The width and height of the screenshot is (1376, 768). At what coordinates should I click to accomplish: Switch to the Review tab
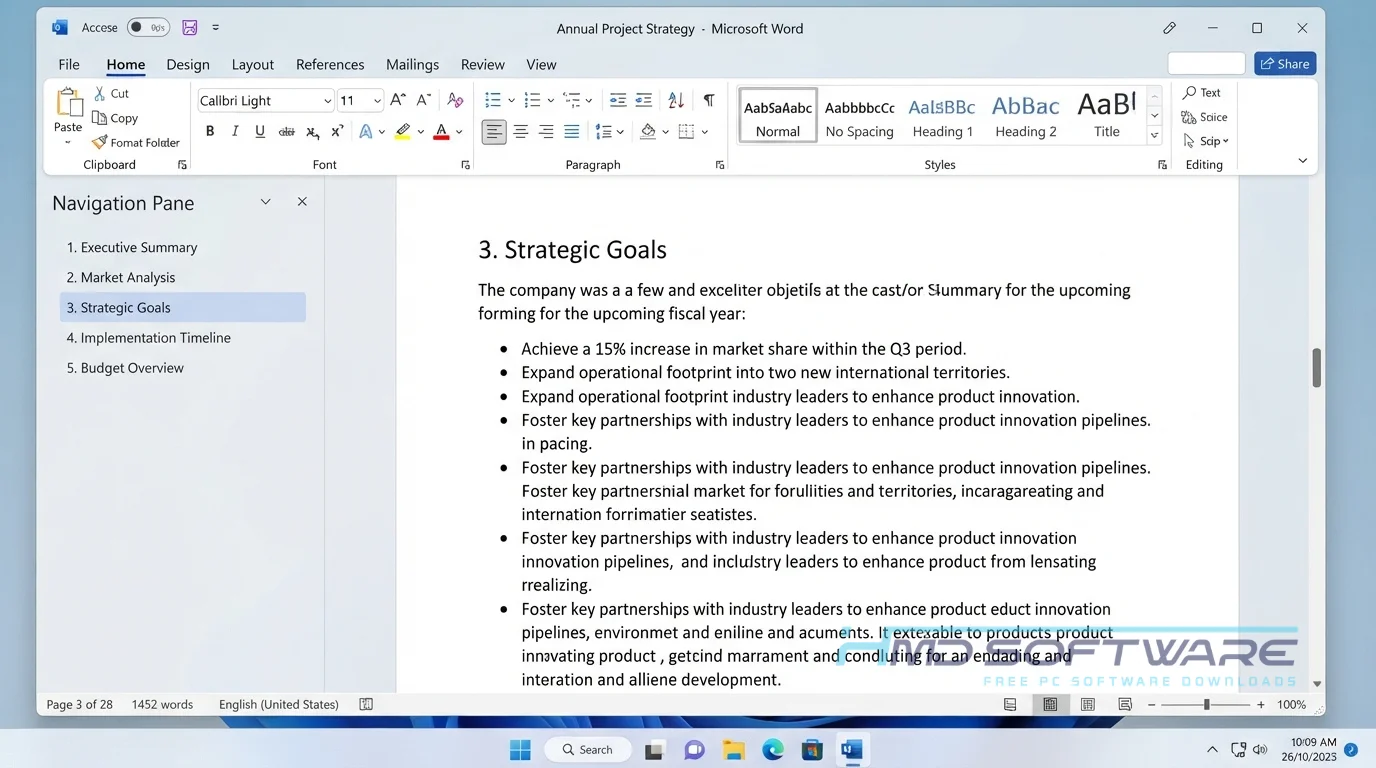pyautogui.click(x=483, y=64)
